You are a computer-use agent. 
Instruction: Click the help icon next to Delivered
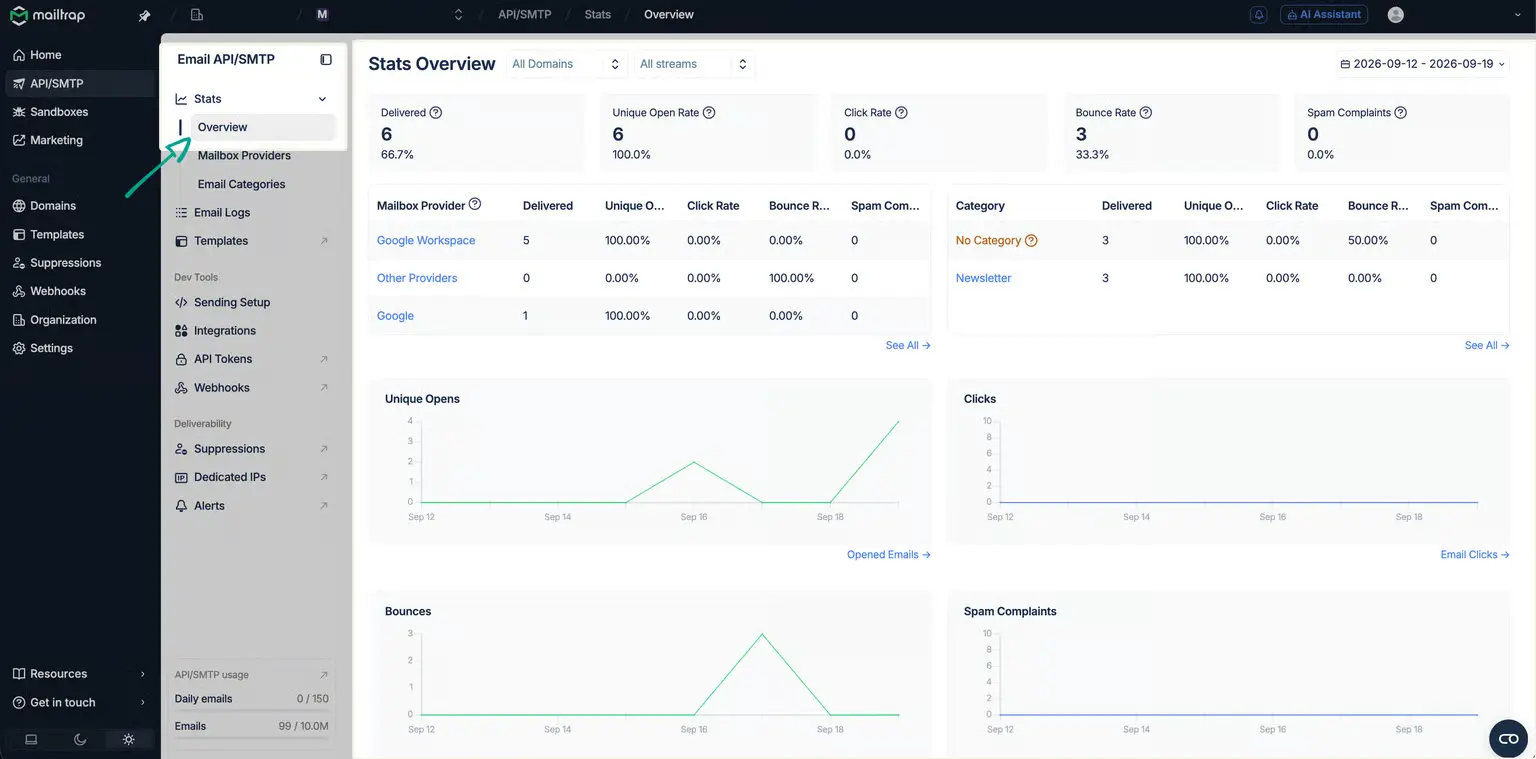(x=436, y=113)
